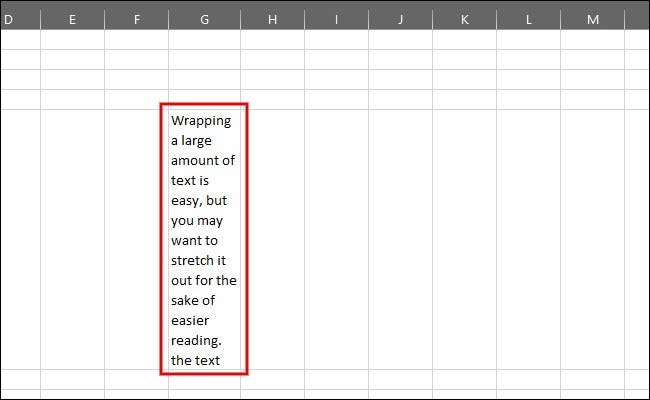Click the column M header
The image size is (650, 400).
tap(592, 19)
